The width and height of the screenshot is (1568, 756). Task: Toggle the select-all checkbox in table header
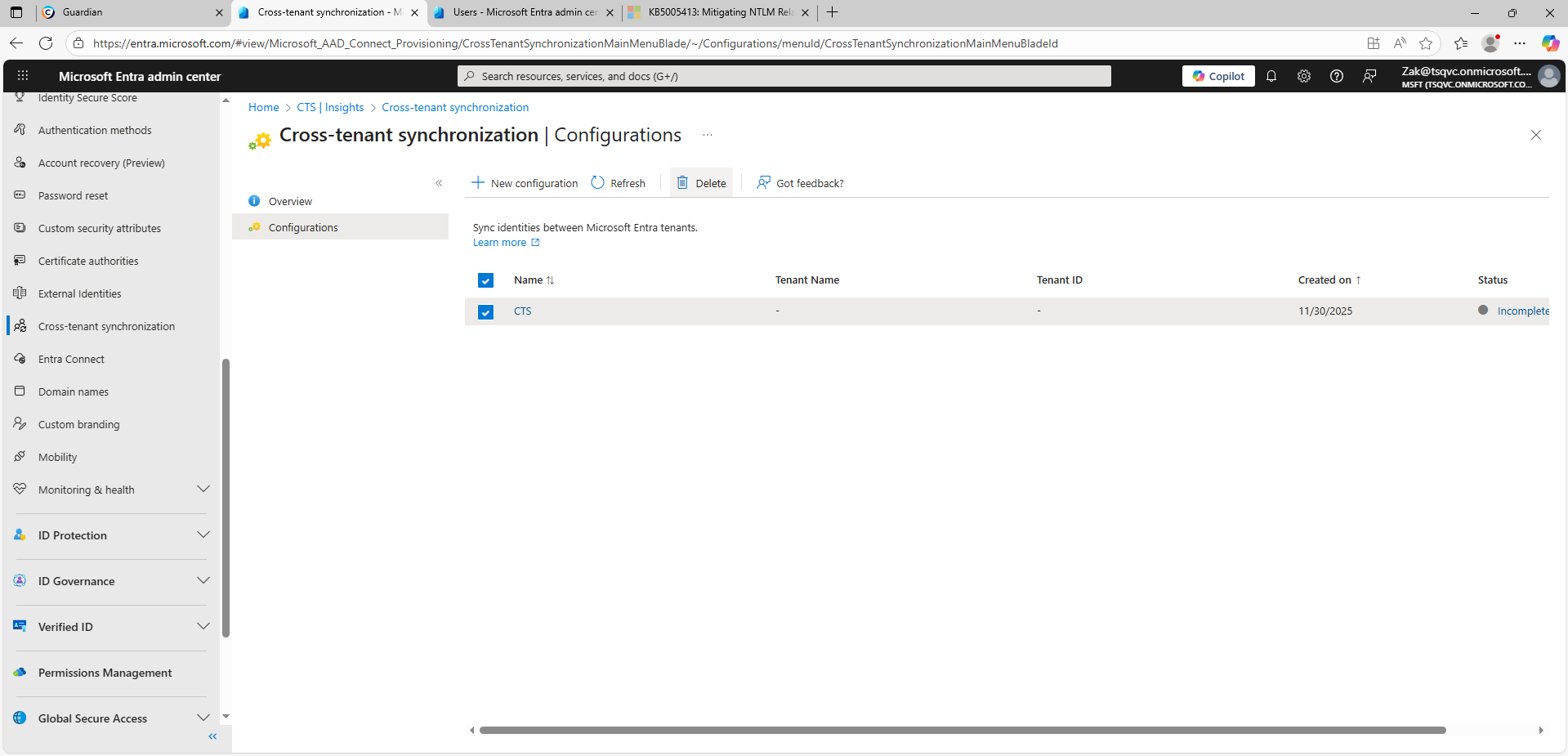(485, 280)
